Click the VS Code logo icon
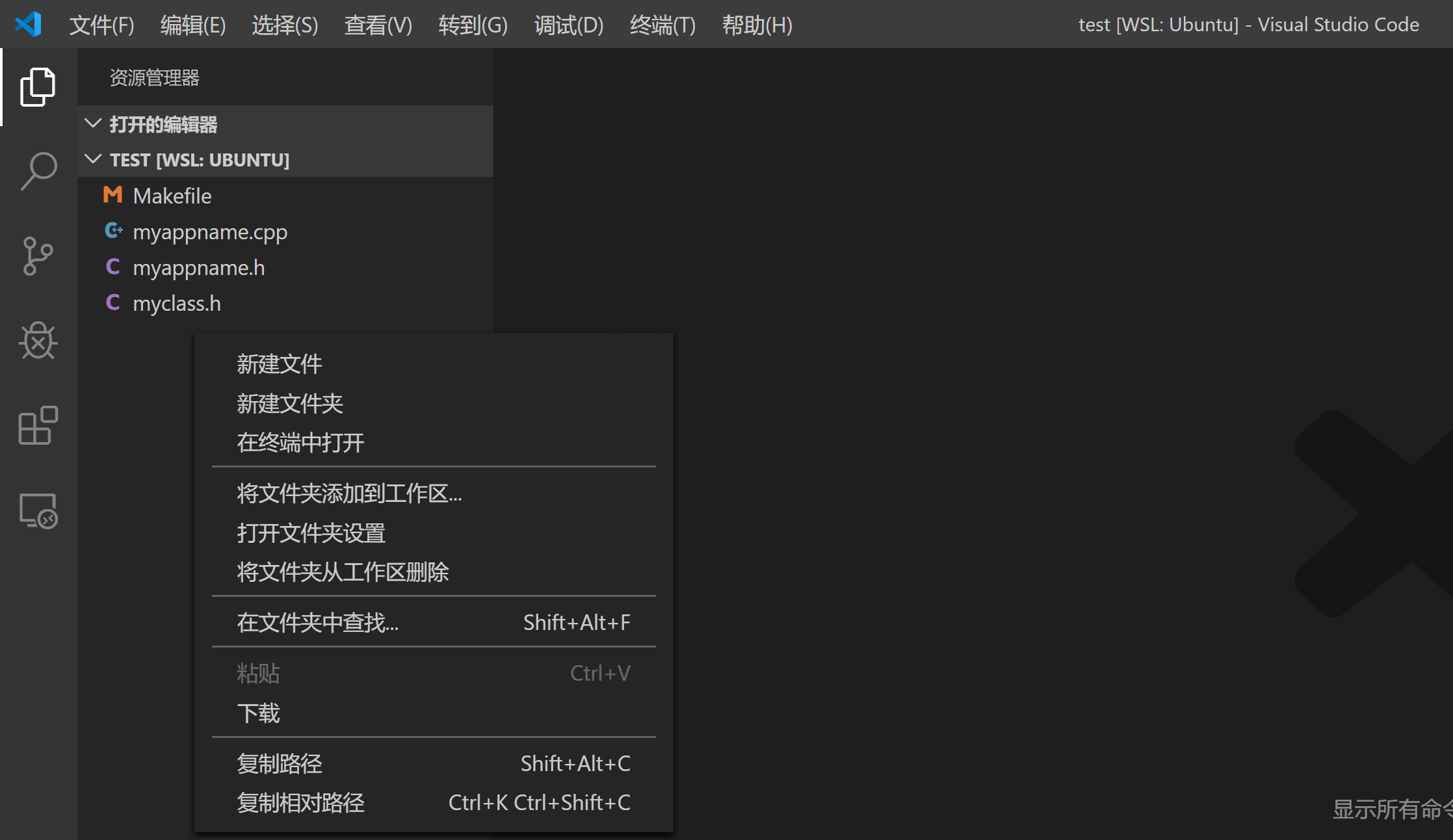The image size is (1453, 840). coord(27,24)
